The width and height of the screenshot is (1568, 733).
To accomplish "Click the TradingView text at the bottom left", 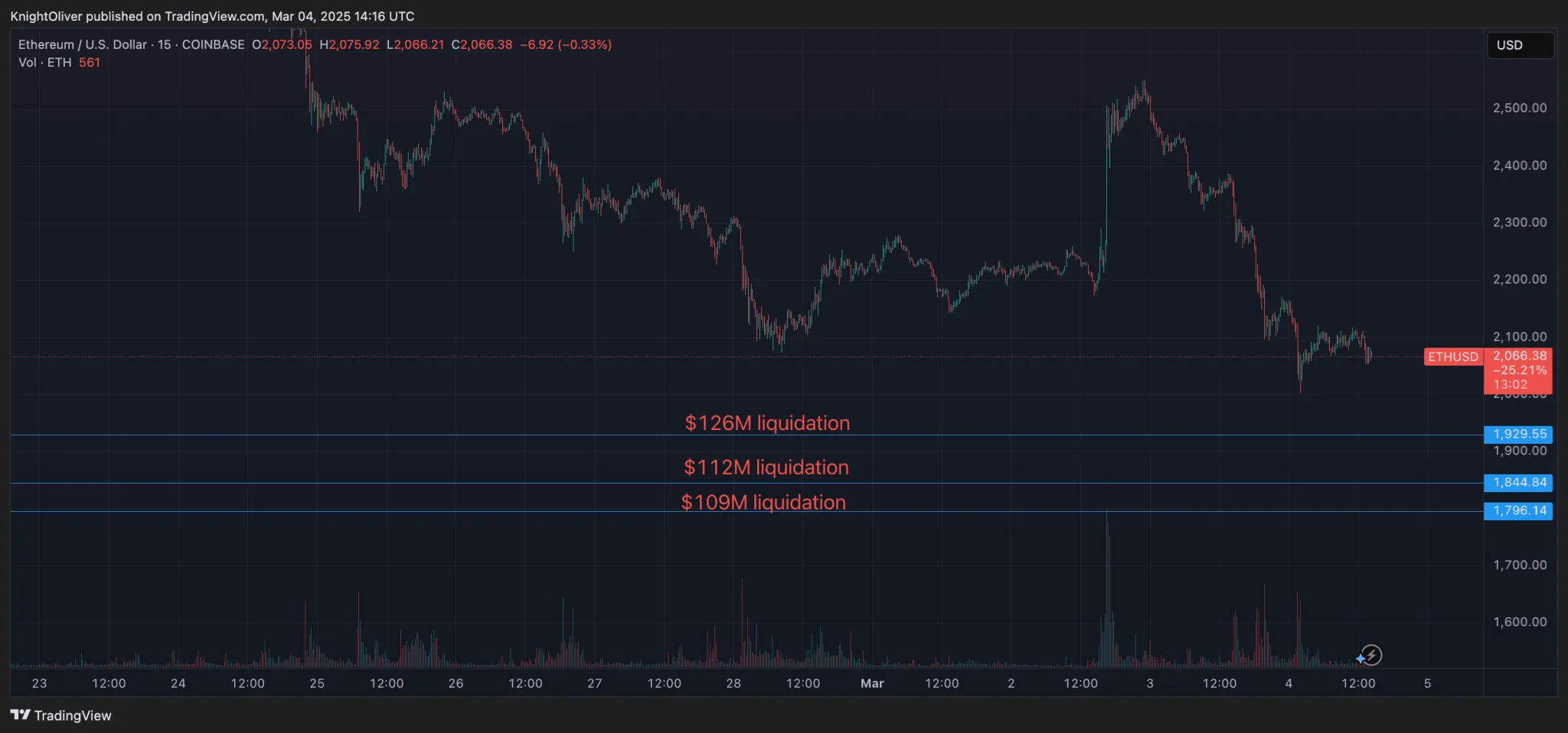I will click(x=73, y=715).
